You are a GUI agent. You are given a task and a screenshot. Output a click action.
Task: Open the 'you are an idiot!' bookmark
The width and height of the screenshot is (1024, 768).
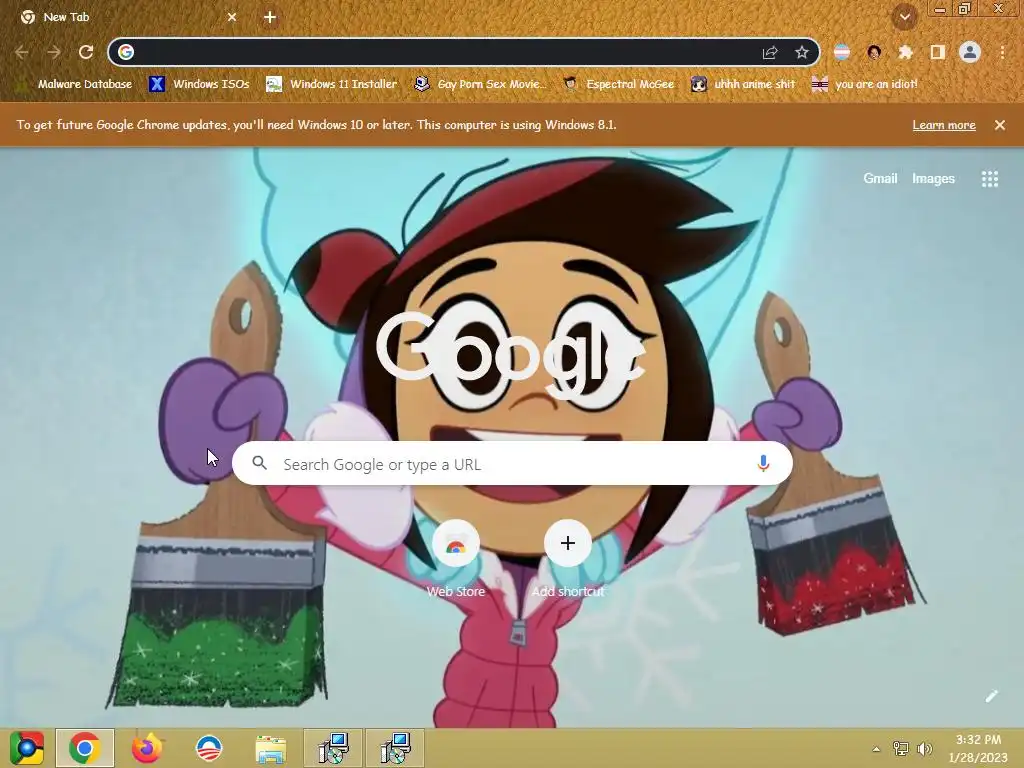coord(864,84)
